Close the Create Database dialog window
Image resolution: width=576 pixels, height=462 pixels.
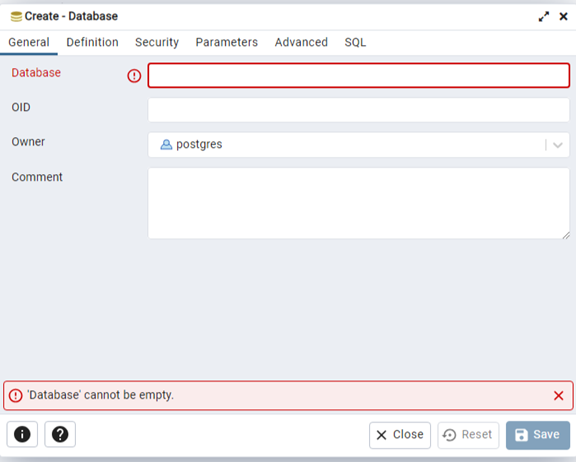(x=563, y=17)
